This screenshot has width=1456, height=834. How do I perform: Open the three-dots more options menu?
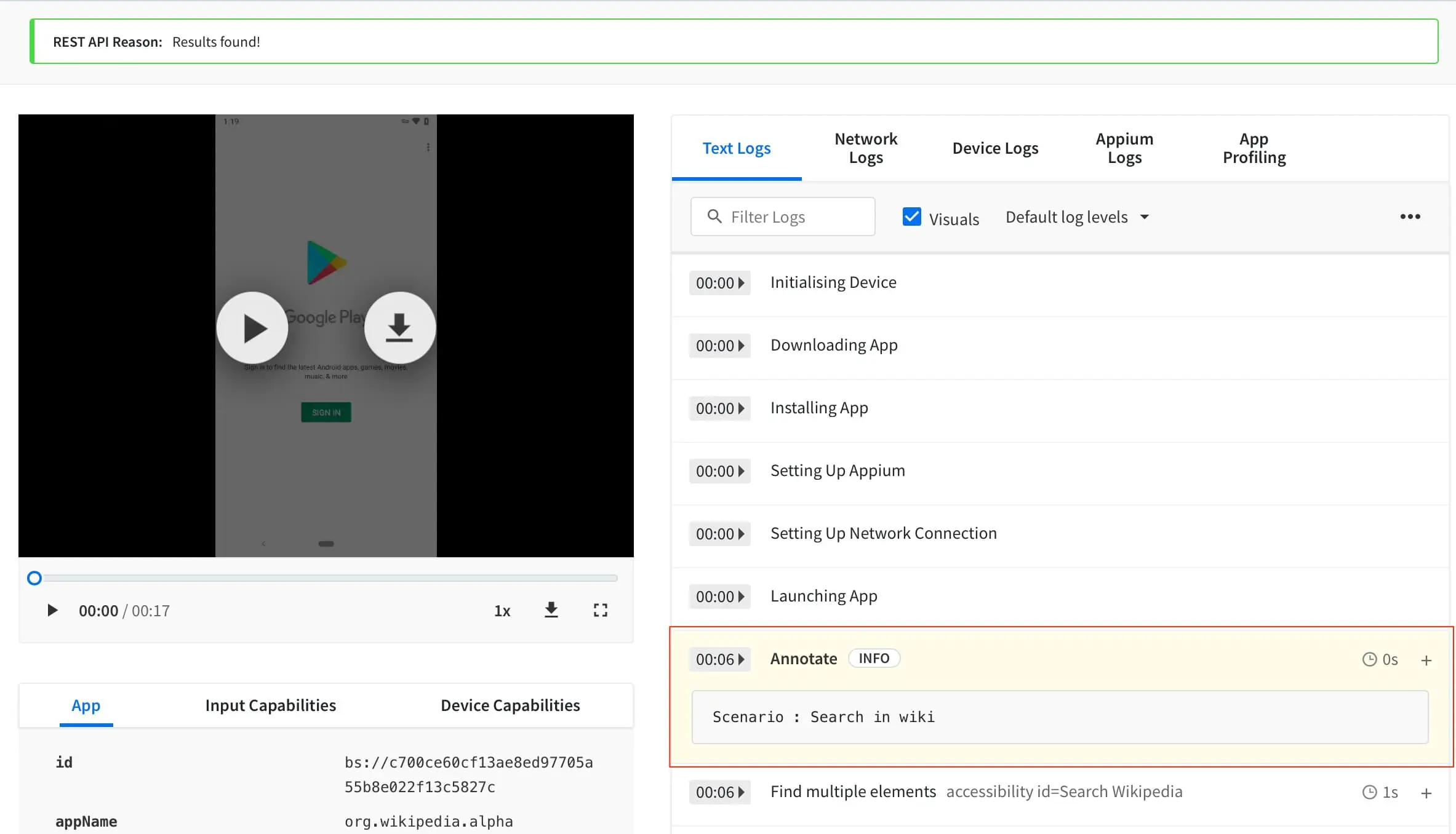click(x=1410, y=216)
